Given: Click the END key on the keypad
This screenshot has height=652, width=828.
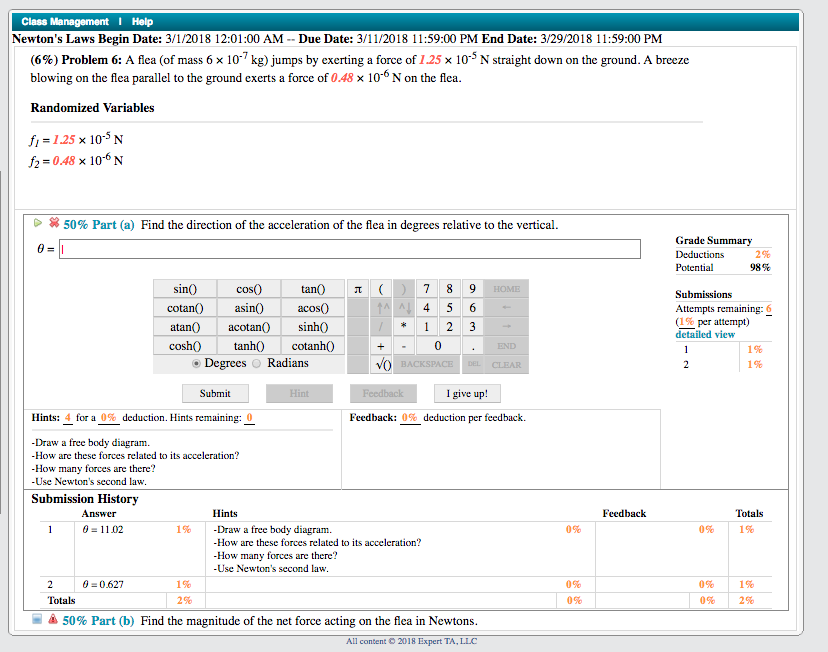Looking at the screenshot, I should tap(509, 345).
